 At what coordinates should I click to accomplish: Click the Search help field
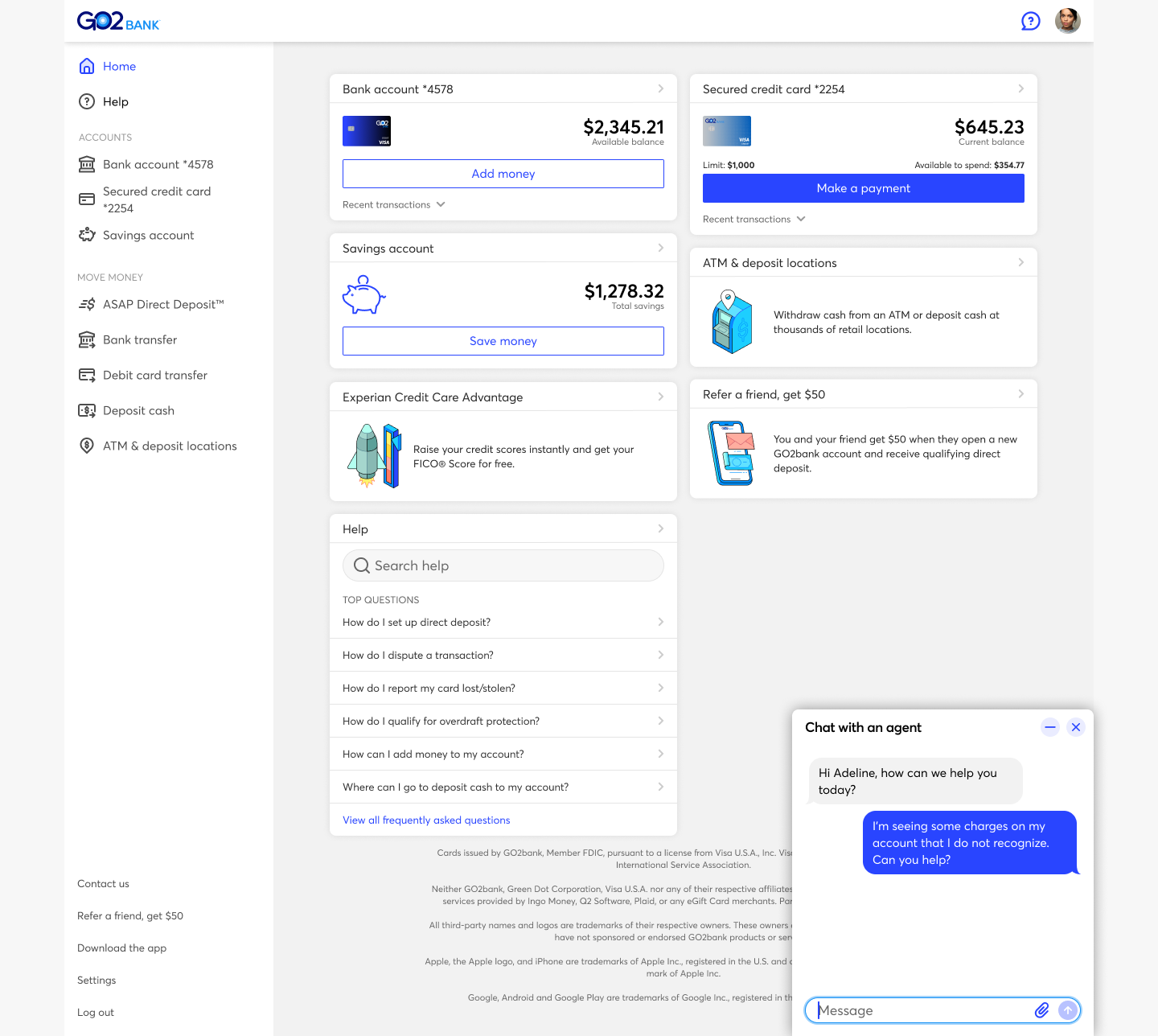point(503,565)
